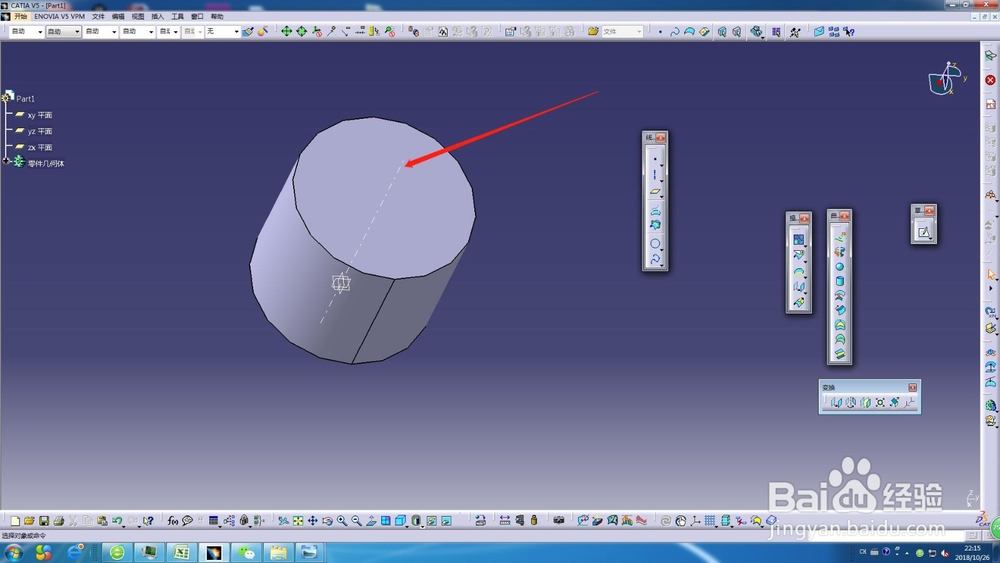Select the yz 平面 tree item
The width and height of the screenshot is (1000, 563).
tap(40, 131)
